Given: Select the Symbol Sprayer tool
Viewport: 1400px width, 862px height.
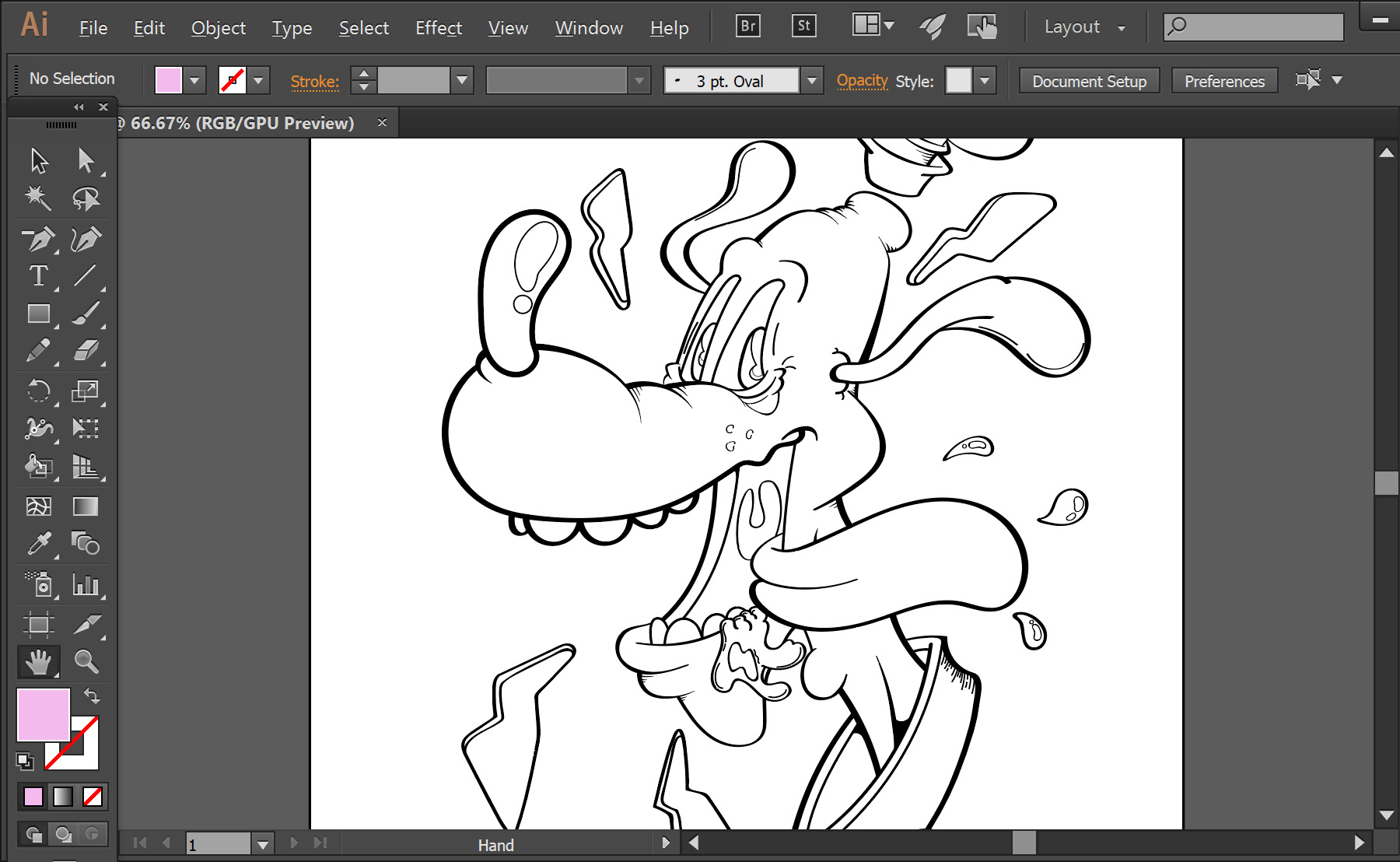Looking at the screenshot, I should point(39,584).
